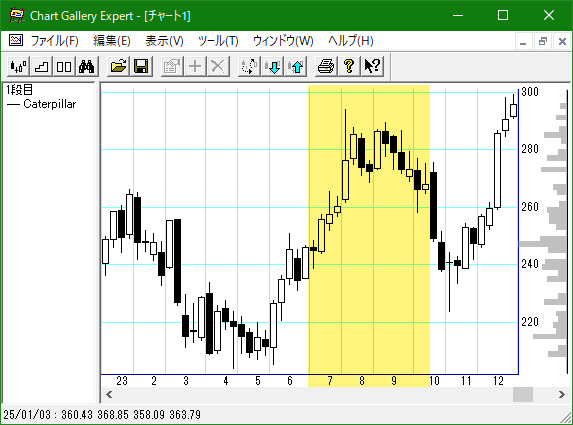Image resolution: width=573 pixels, height=425 pixels.
Task: Select the Caterpillar legend entry
Action: click(x=42, y=104)
